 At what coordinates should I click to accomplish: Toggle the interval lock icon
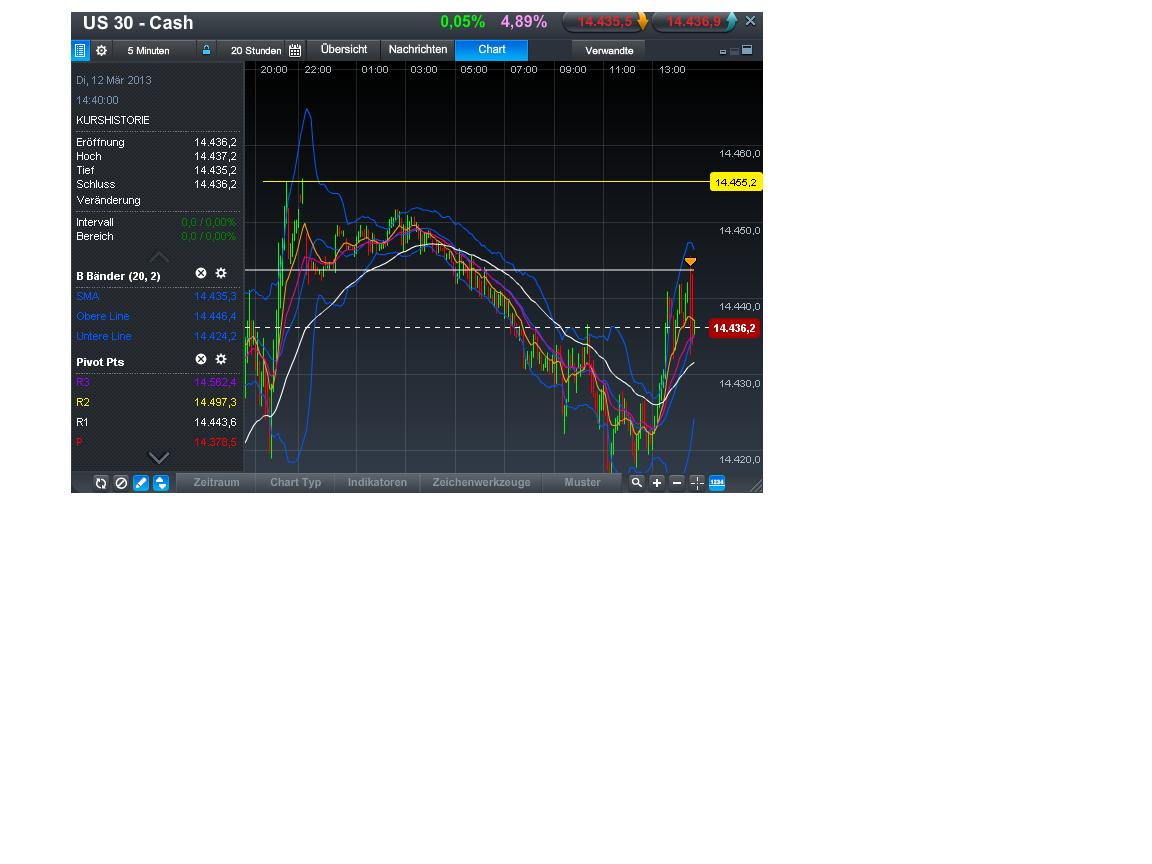[204, 49]
